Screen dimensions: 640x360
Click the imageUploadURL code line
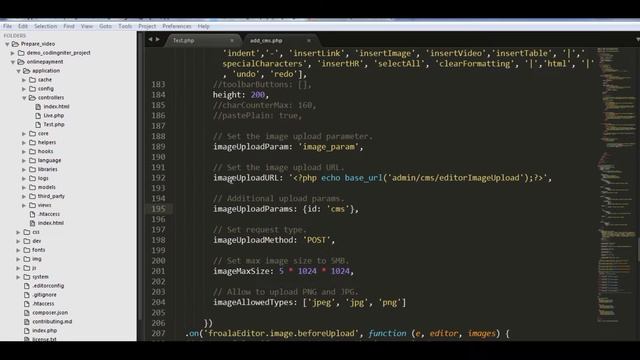click(x=382, y=178)
